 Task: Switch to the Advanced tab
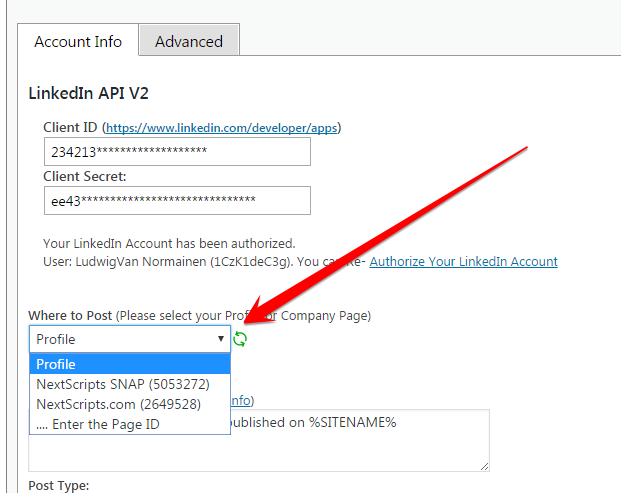click(x=189, y=41)
